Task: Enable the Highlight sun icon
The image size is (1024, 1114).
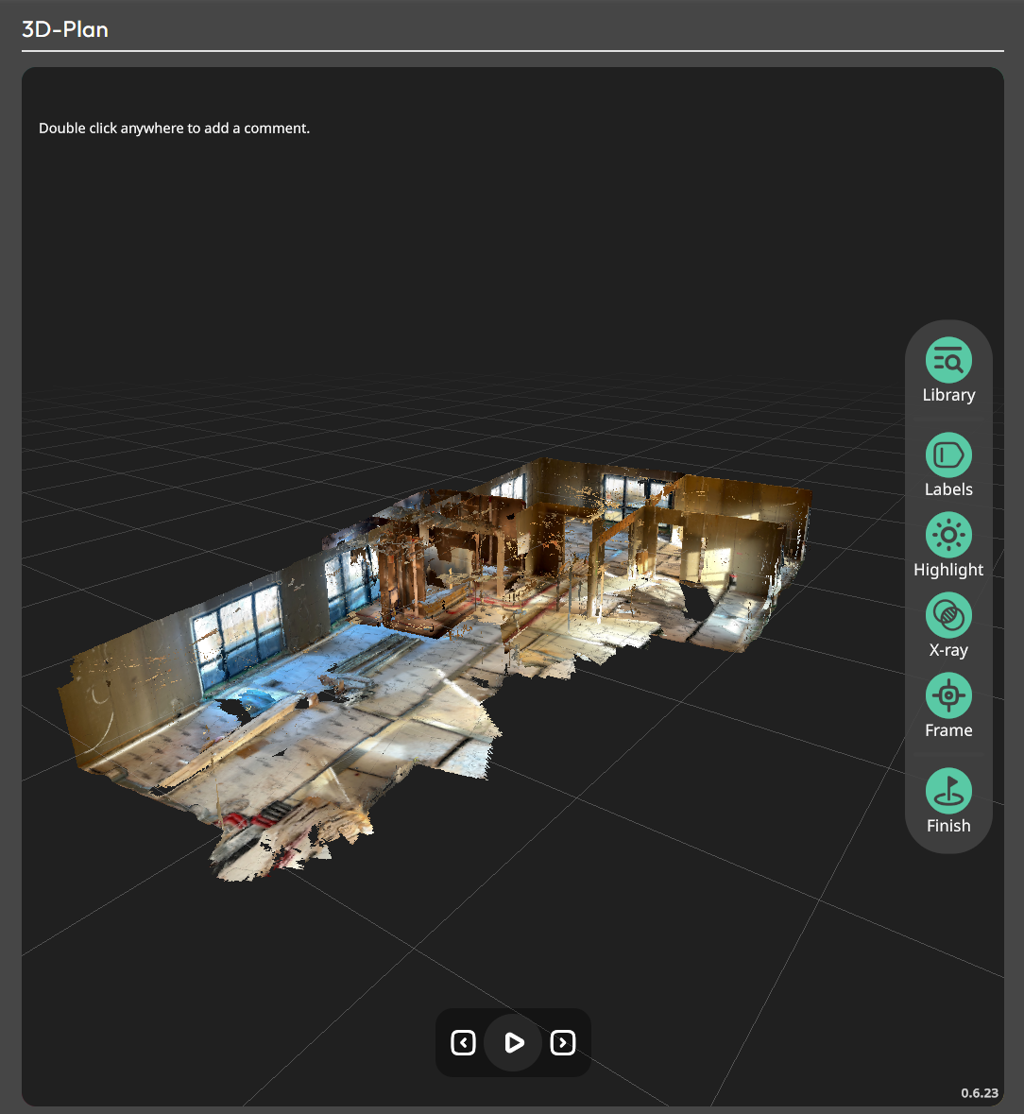Action: click(948, 536)
